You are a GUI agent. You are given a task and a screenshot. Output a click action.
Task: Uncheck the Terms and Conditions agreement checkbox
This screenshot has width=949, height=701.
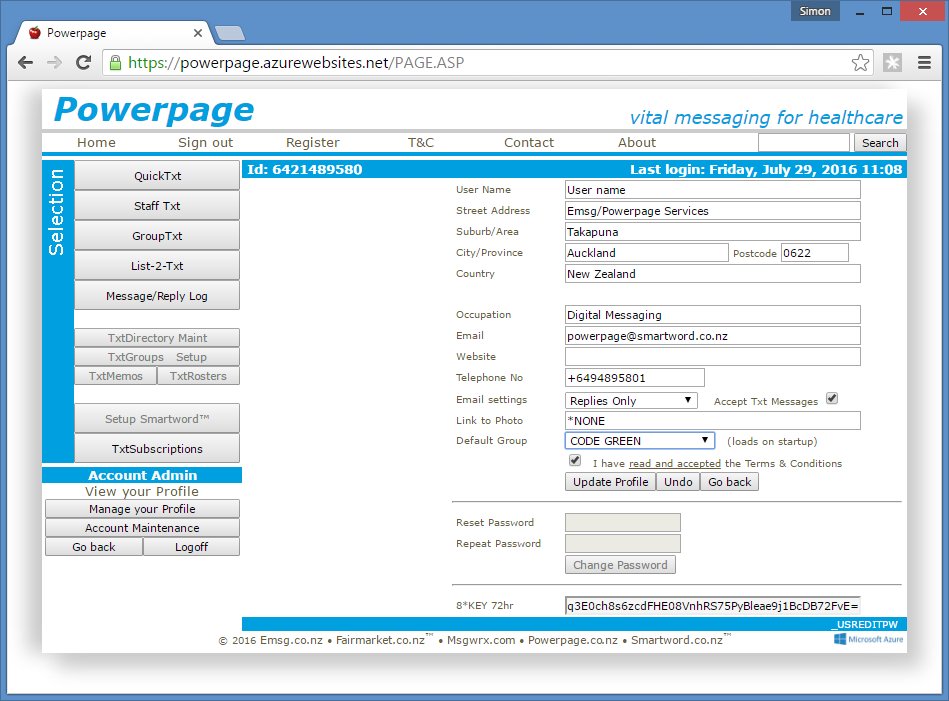point(574,460)
